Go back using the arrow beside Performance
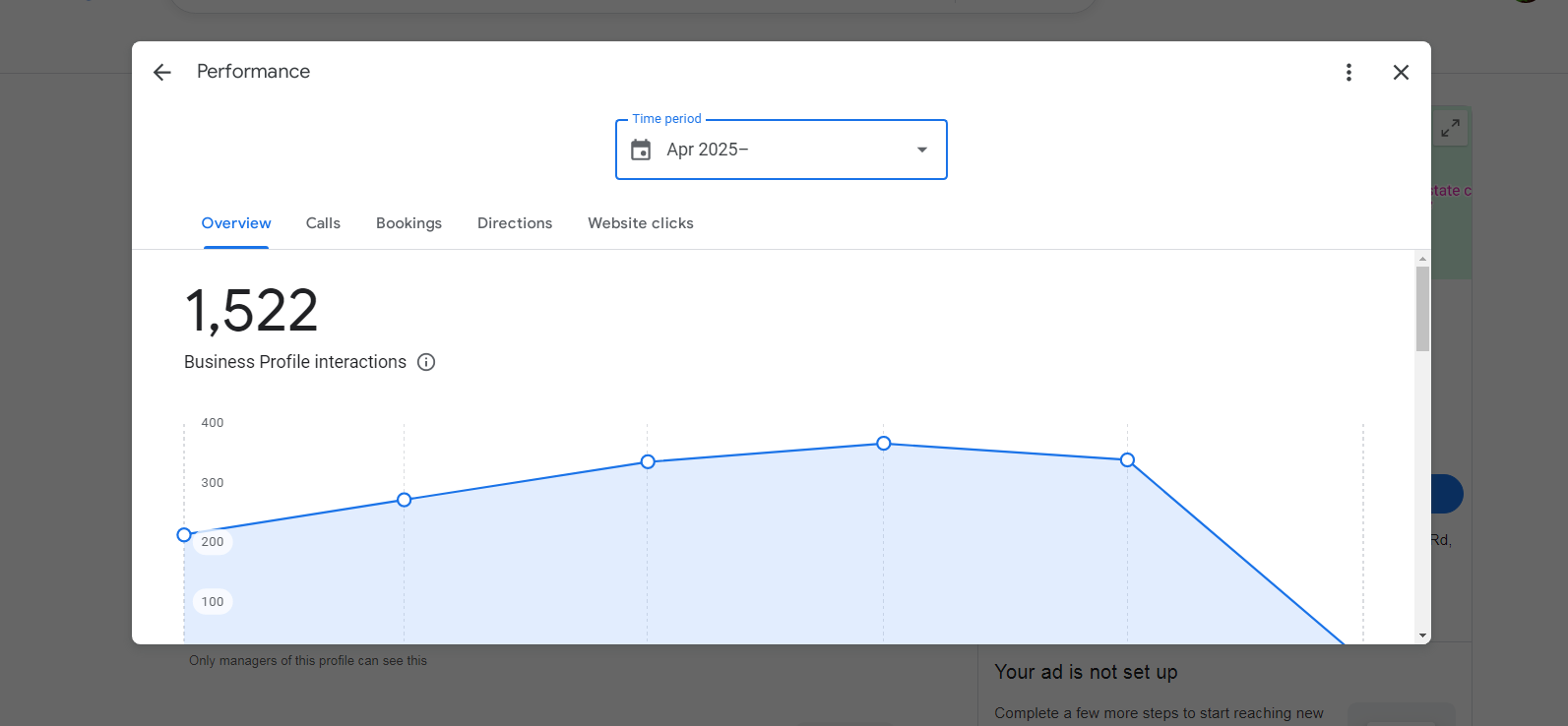The height and width of the screenshot is (726, 1568). pos(162,72)
